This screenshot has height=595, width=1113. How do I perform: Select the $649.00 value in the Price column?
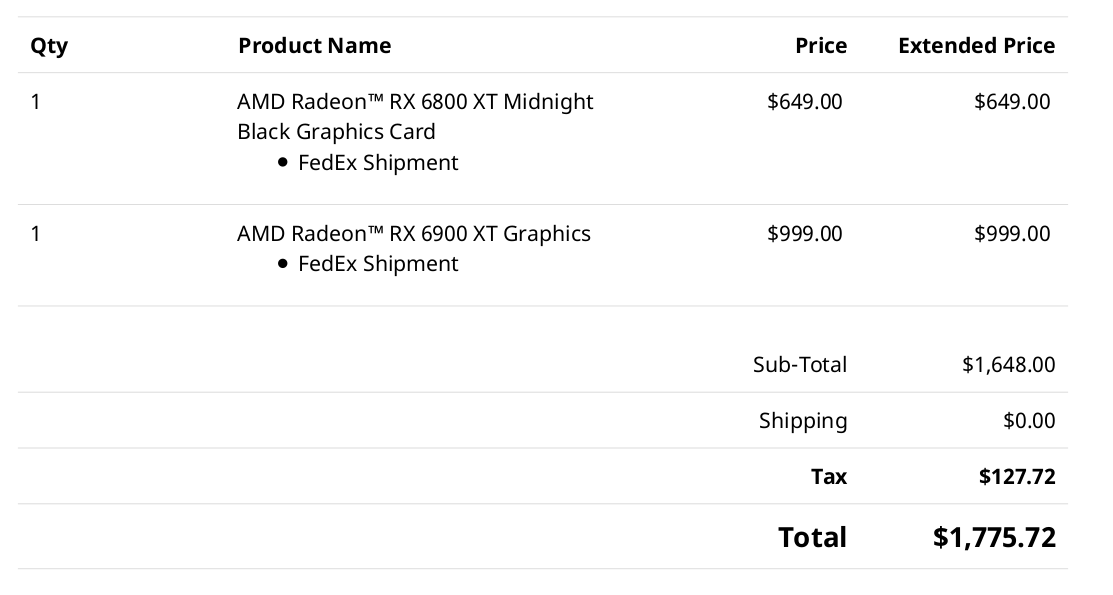pyautogui.click(x=804, y=102)
